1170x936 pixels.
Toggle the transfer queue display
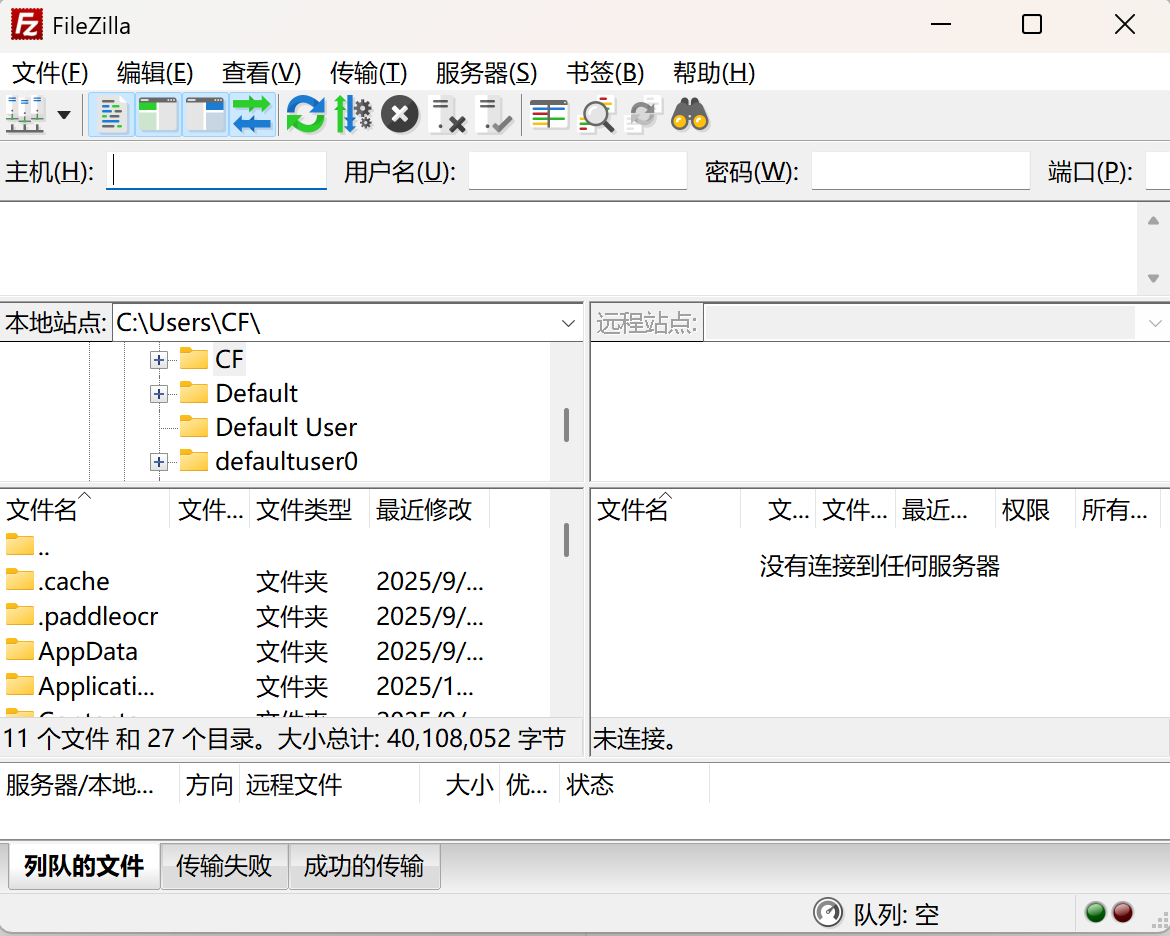point(252,114)
